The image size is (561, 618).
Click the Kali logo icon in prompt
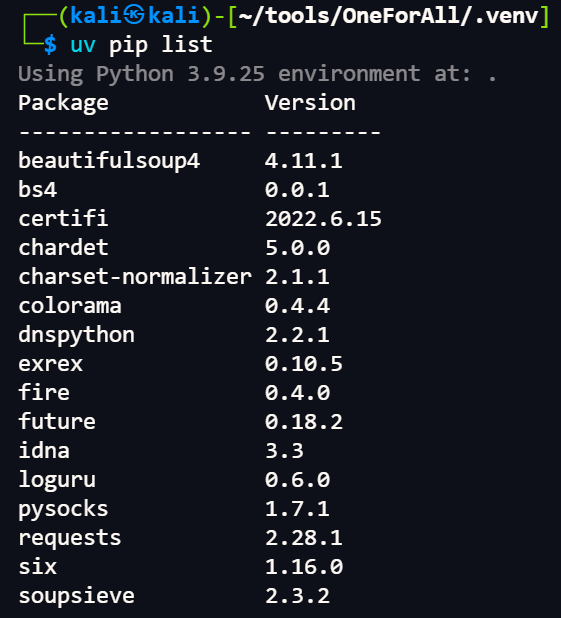click(x=134, y=15)
